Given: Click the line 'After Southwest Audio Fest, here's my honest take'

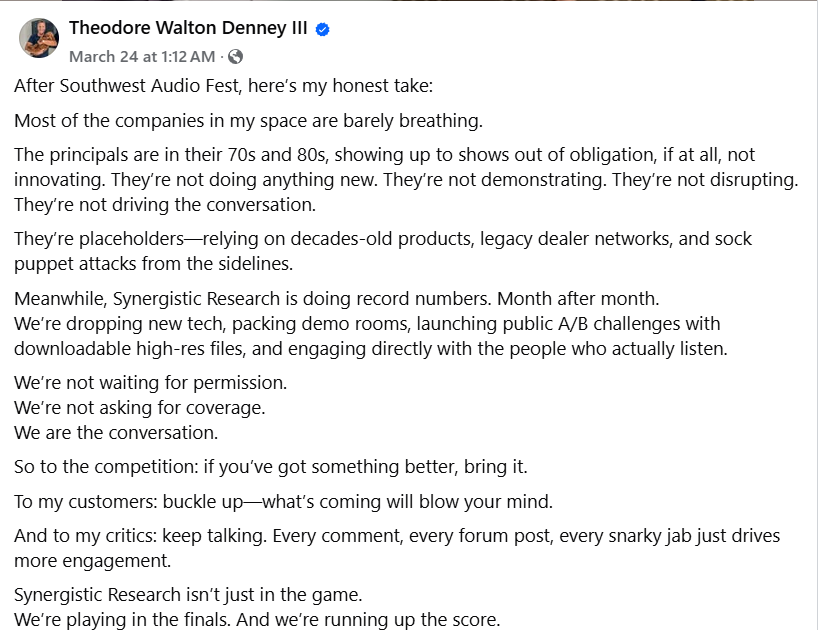Looking at the screenshot, I should point(224,86).
